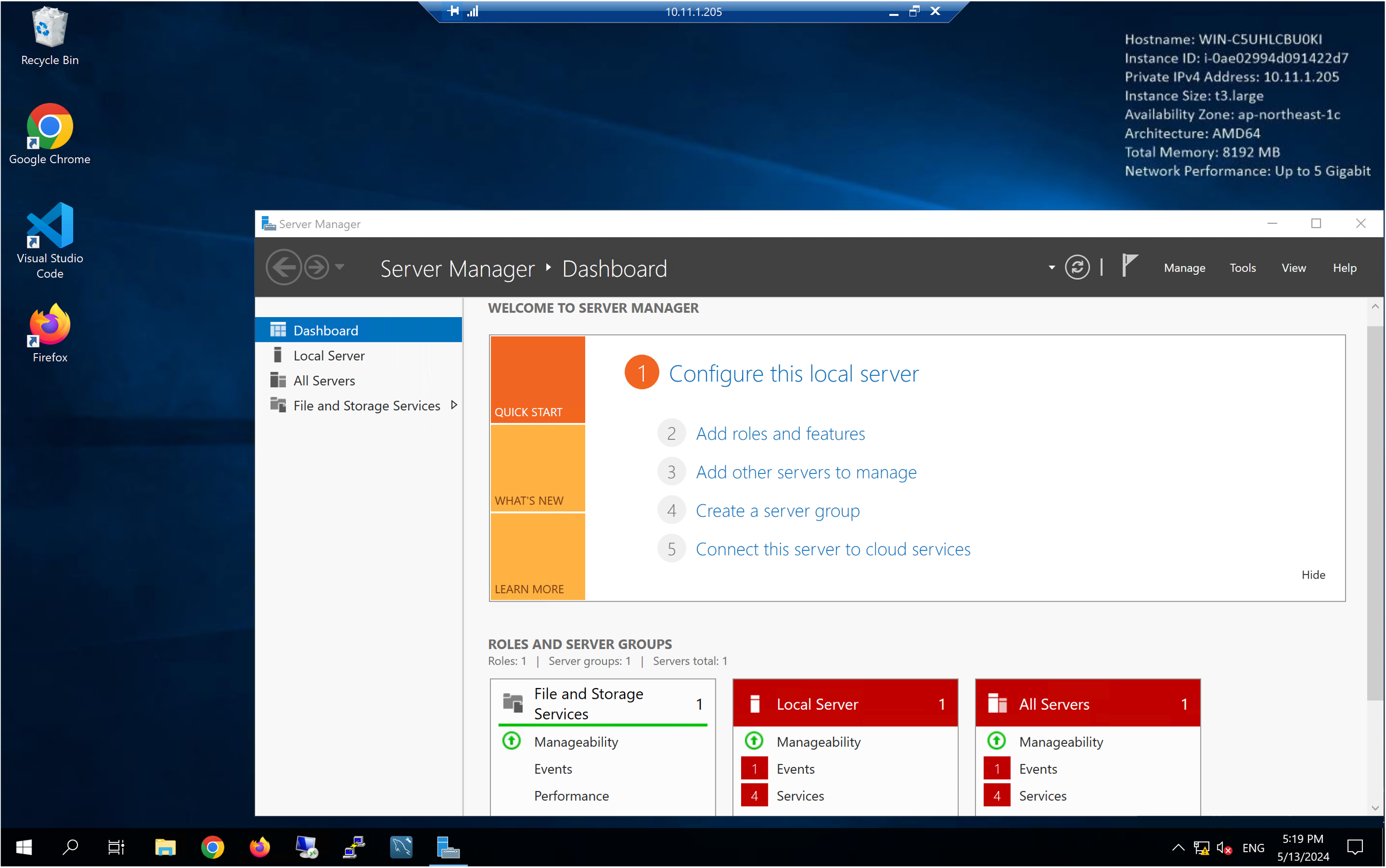Open the Tools menu
The height and width of the screenshot is (868, 1386).
tap(1242, 268)
